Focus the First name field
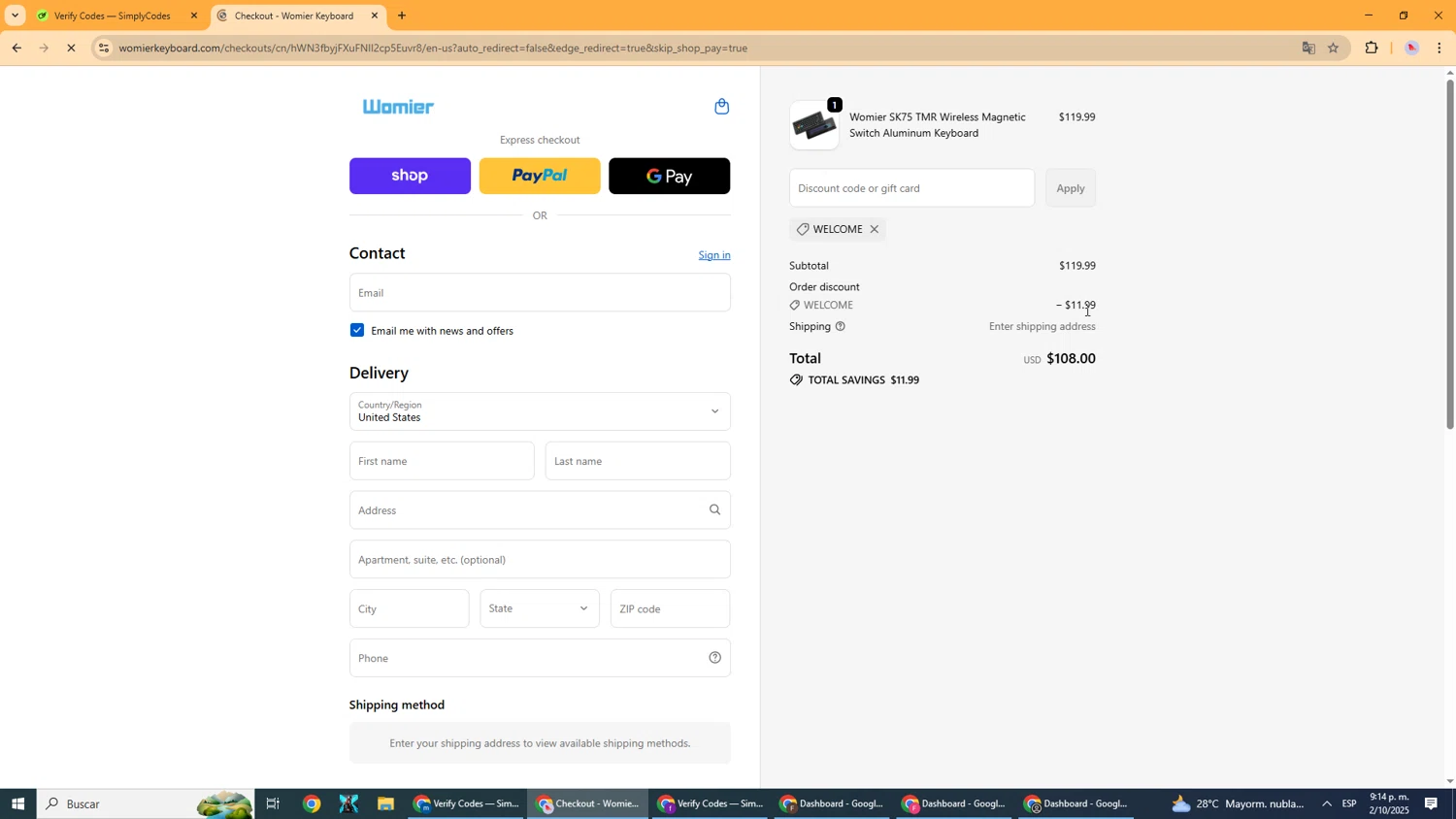 coord(442,461)
